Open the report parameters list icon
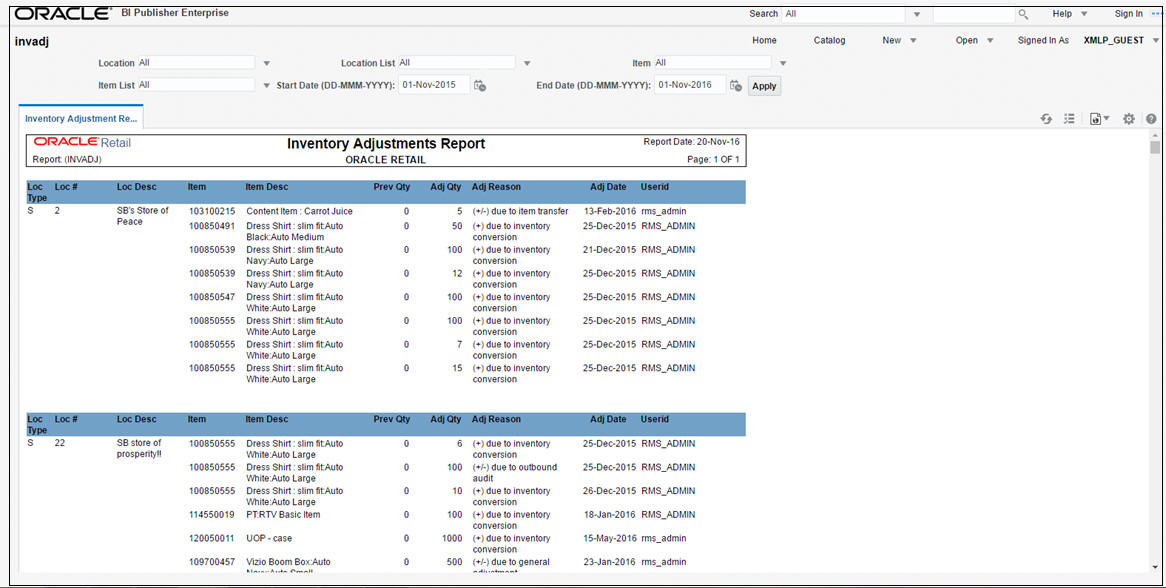 pos(1068,118)
